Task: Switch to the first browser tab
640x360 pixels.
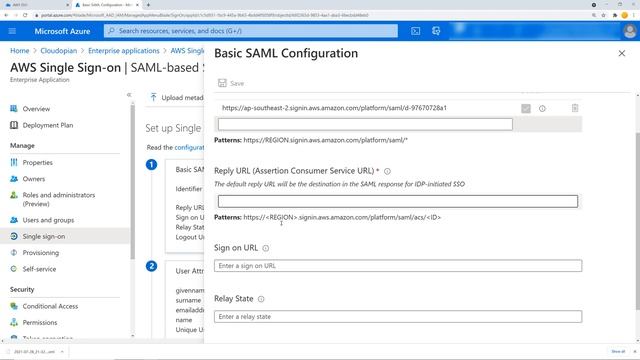Action: pos(36,5)
